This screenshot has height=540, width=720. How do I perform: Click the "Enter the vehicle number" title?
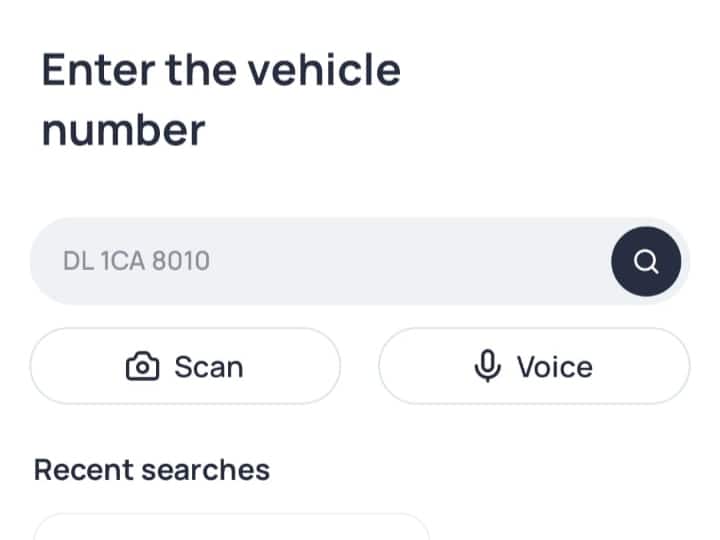(221, 100)
